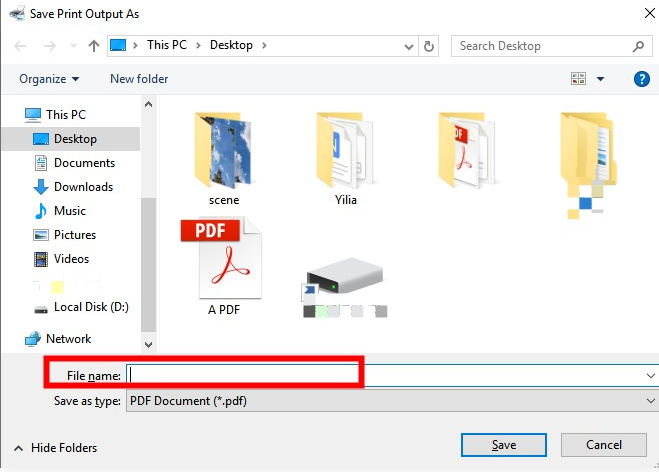Select Local Disk (D:) in sidebar

(x=91, y=307)
